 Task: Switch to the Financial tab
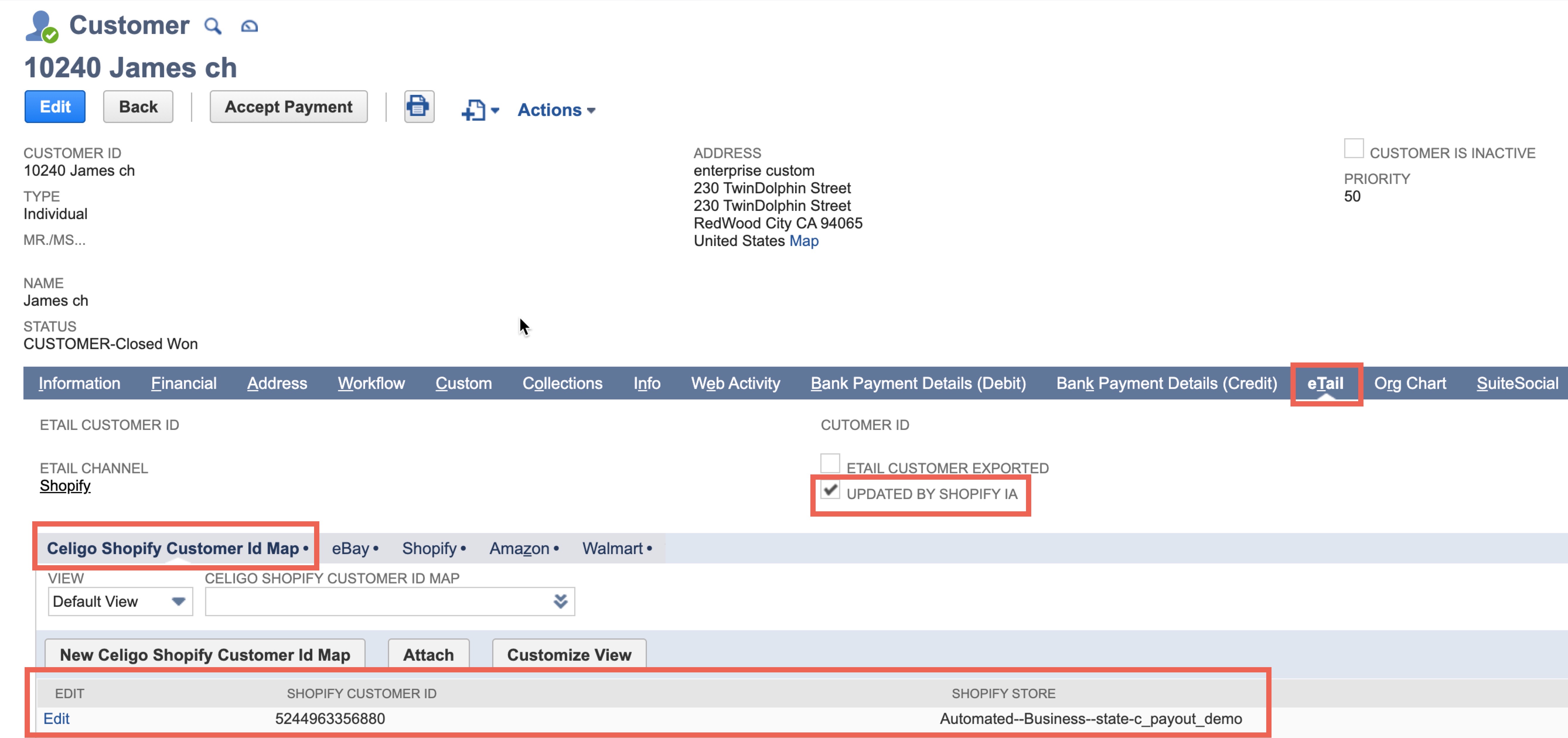tap(184, 383)
